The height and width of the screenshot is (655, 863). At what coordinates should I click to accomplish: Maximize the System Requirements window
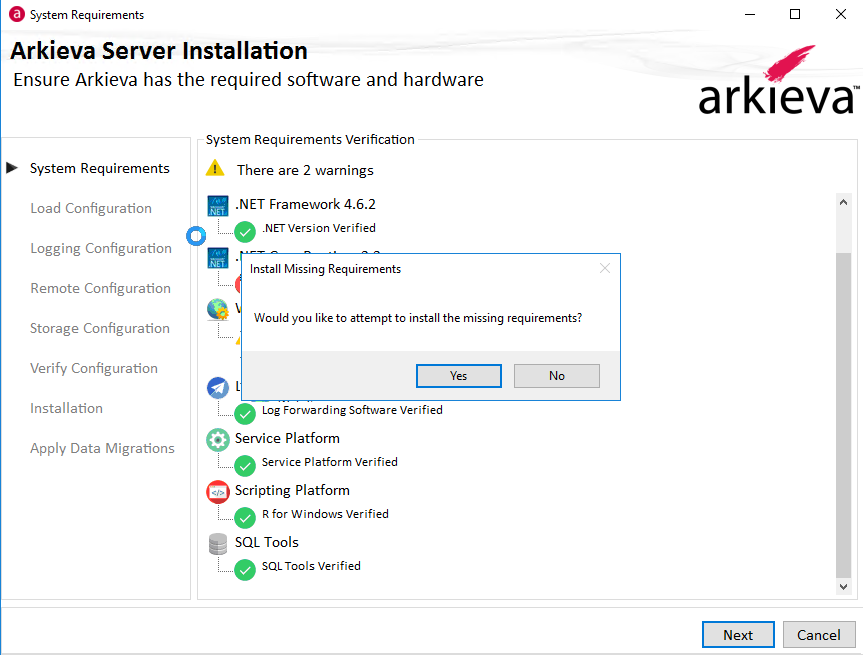(795, 14)
